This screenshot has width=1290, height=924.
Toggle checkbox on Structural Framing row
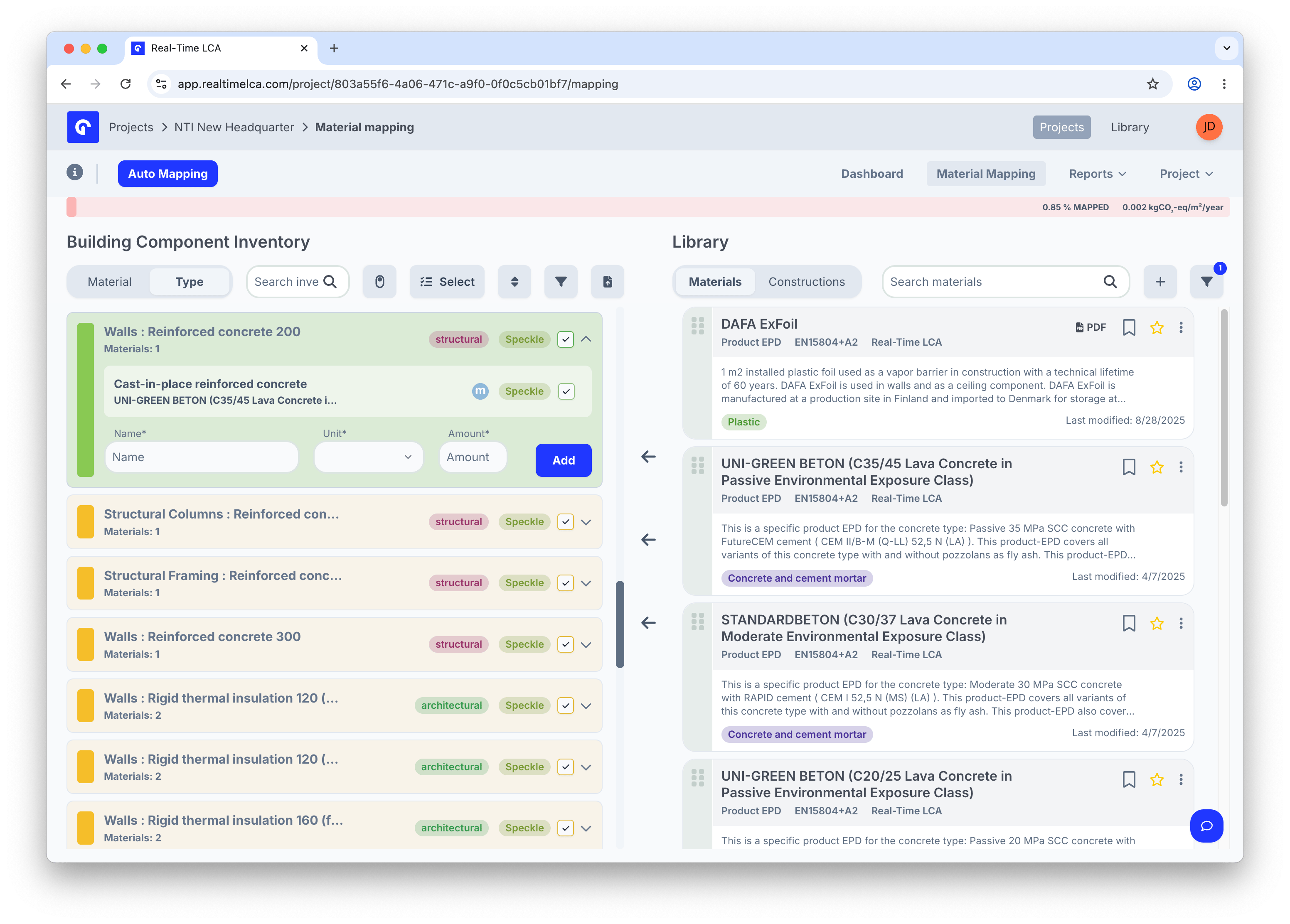pyautogui.click(x=565, y=583)
